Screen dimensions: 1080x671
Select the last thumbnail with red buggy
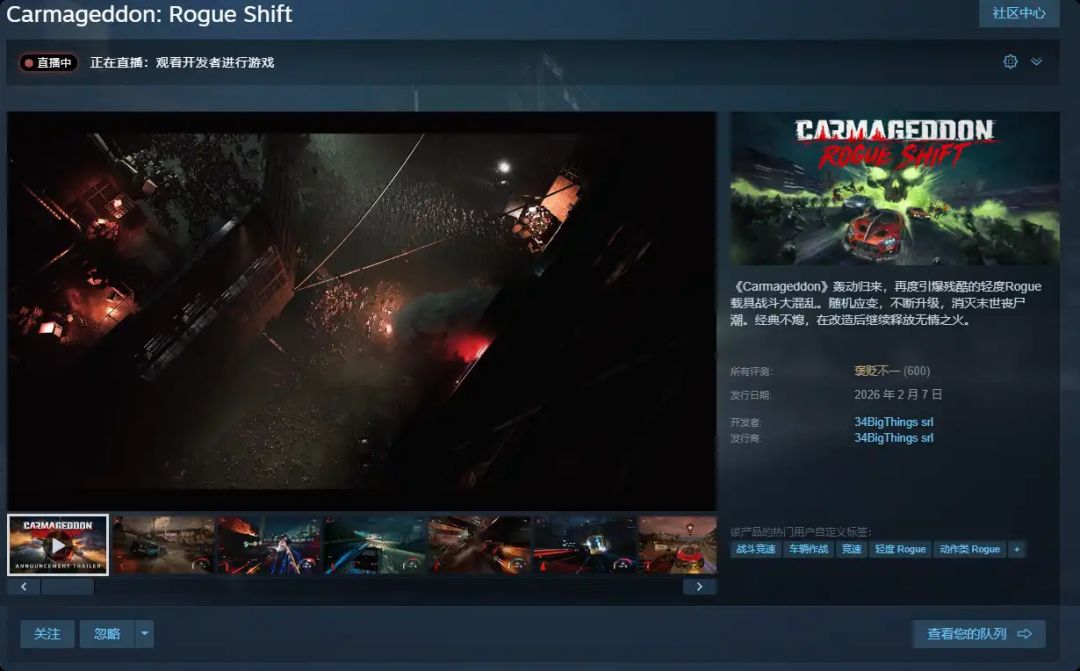(678, 545)
